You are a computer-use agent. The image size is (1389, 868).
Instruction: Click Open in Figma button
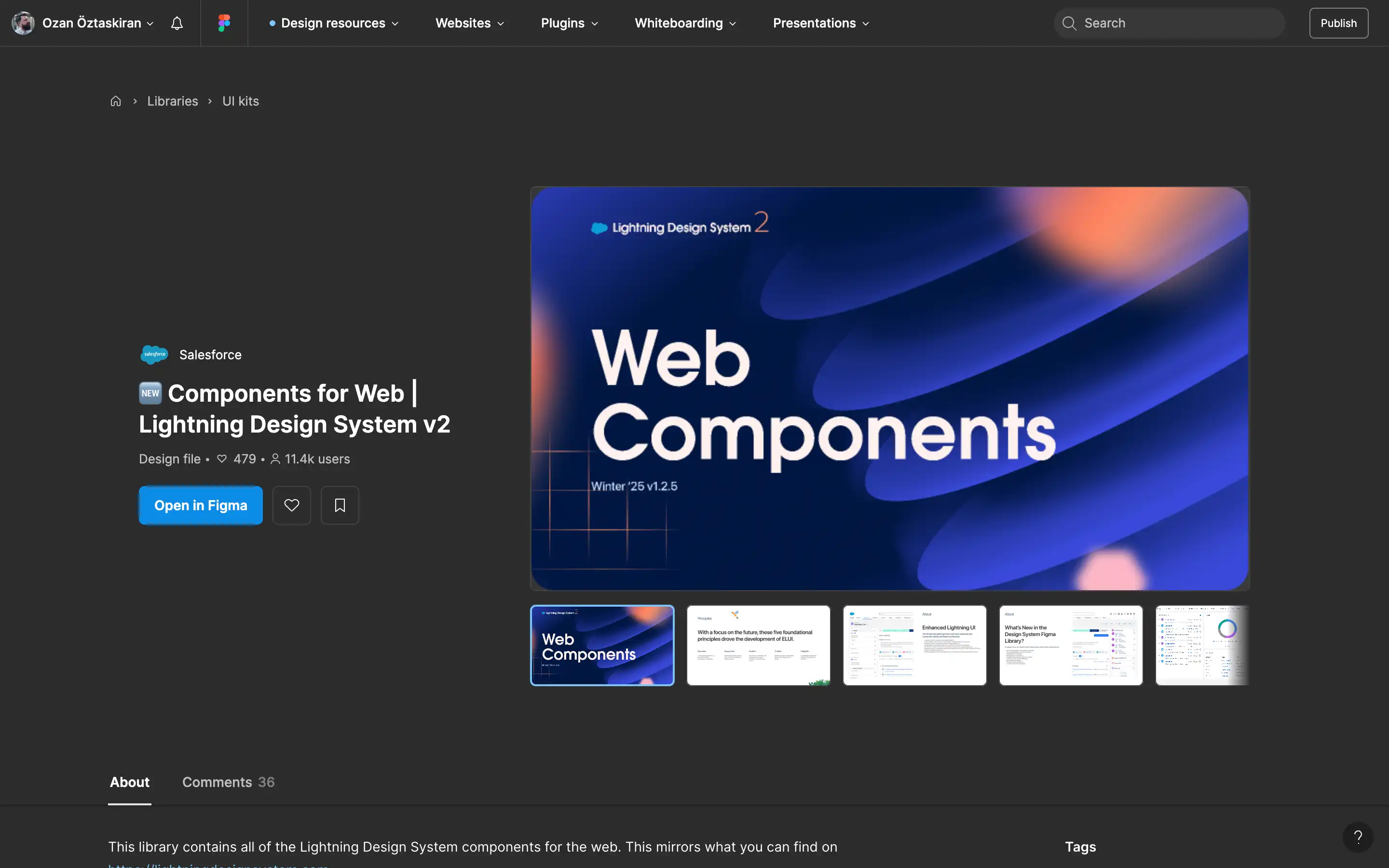[201, 505]
